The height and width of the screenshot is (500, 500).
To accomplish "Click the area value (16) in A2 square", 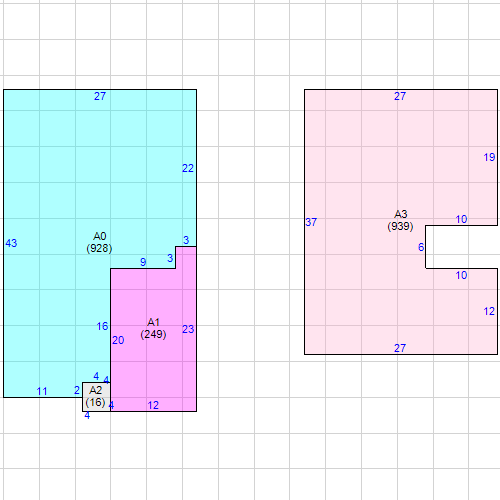I will 95,402.
